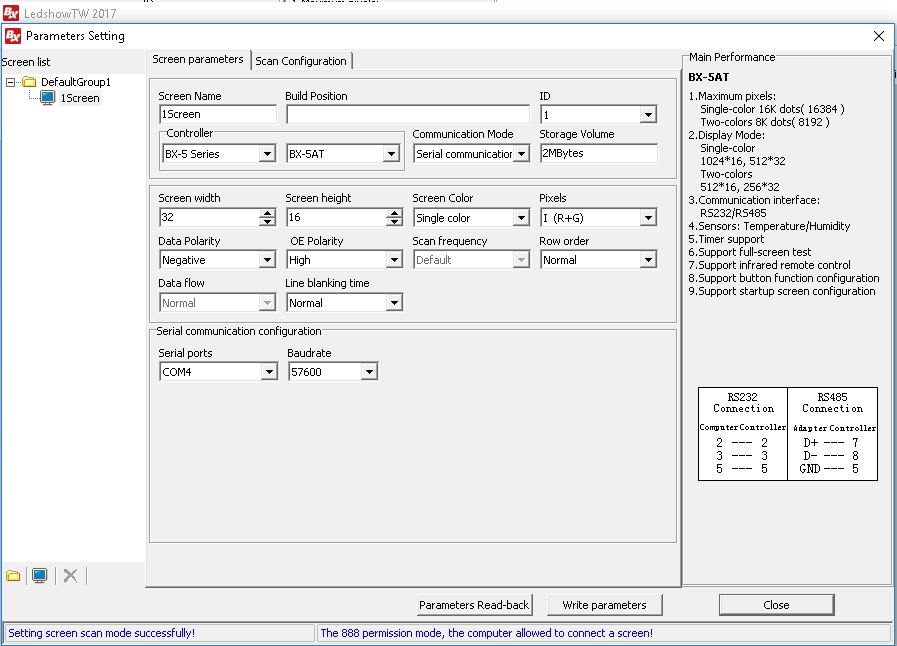Open the Pixels dropdown

pos(648,218)
